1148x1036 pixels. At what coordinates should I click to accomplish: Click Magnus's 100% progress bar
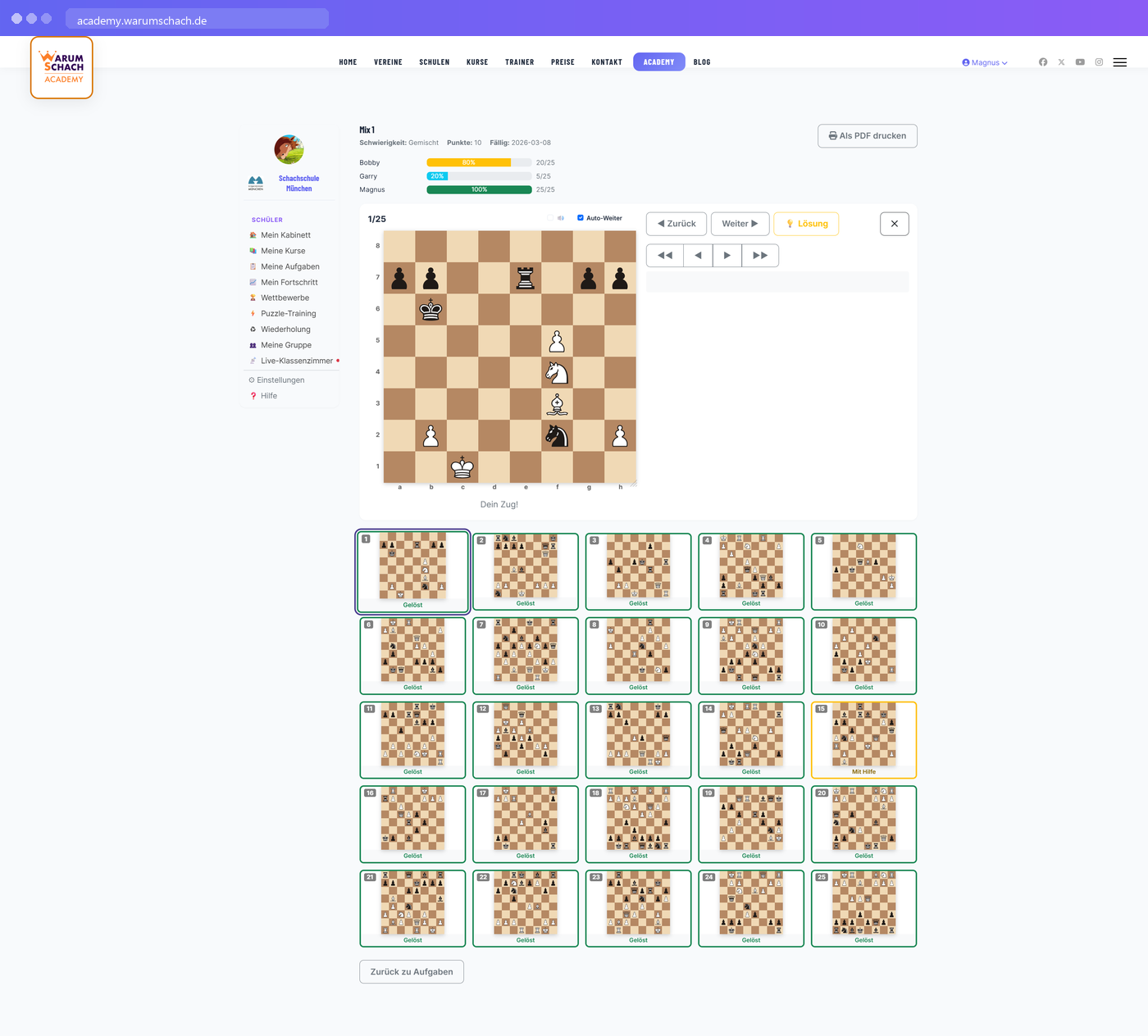[479, 189]
